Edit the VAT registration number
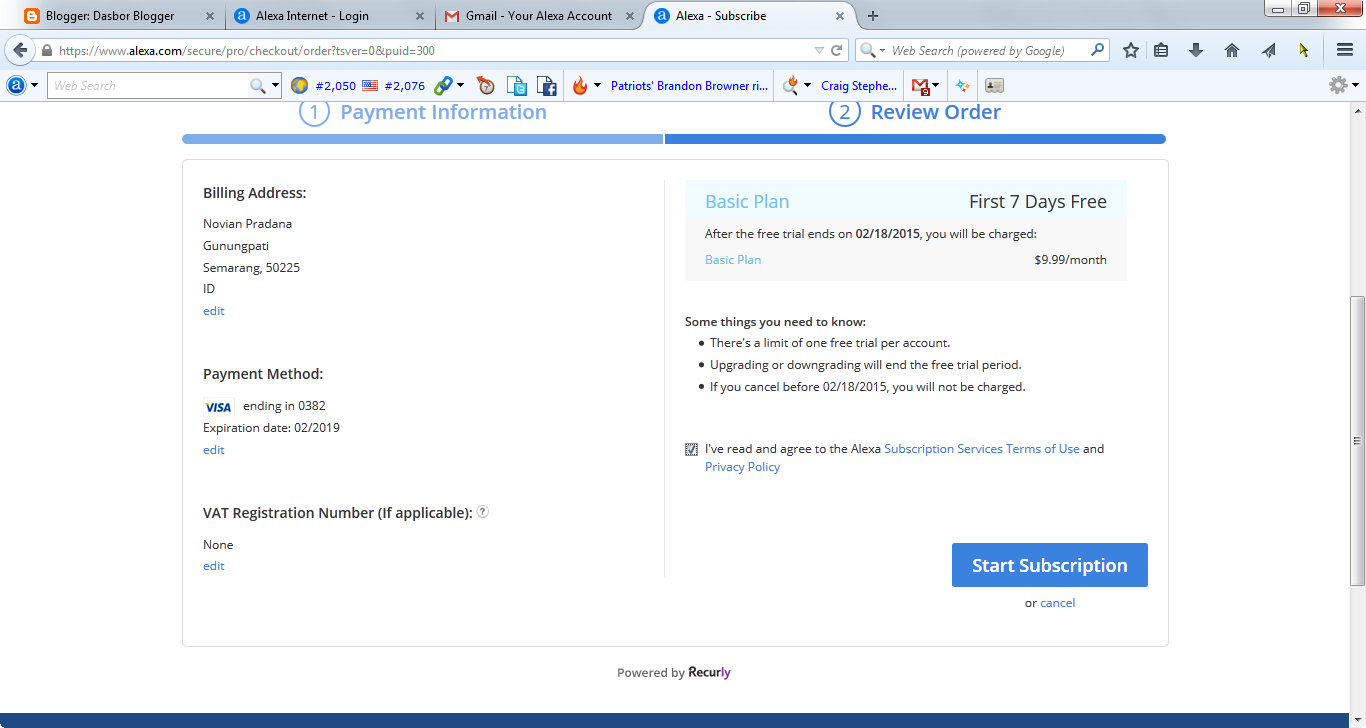 pyautogui.click(x=214, y=566)
